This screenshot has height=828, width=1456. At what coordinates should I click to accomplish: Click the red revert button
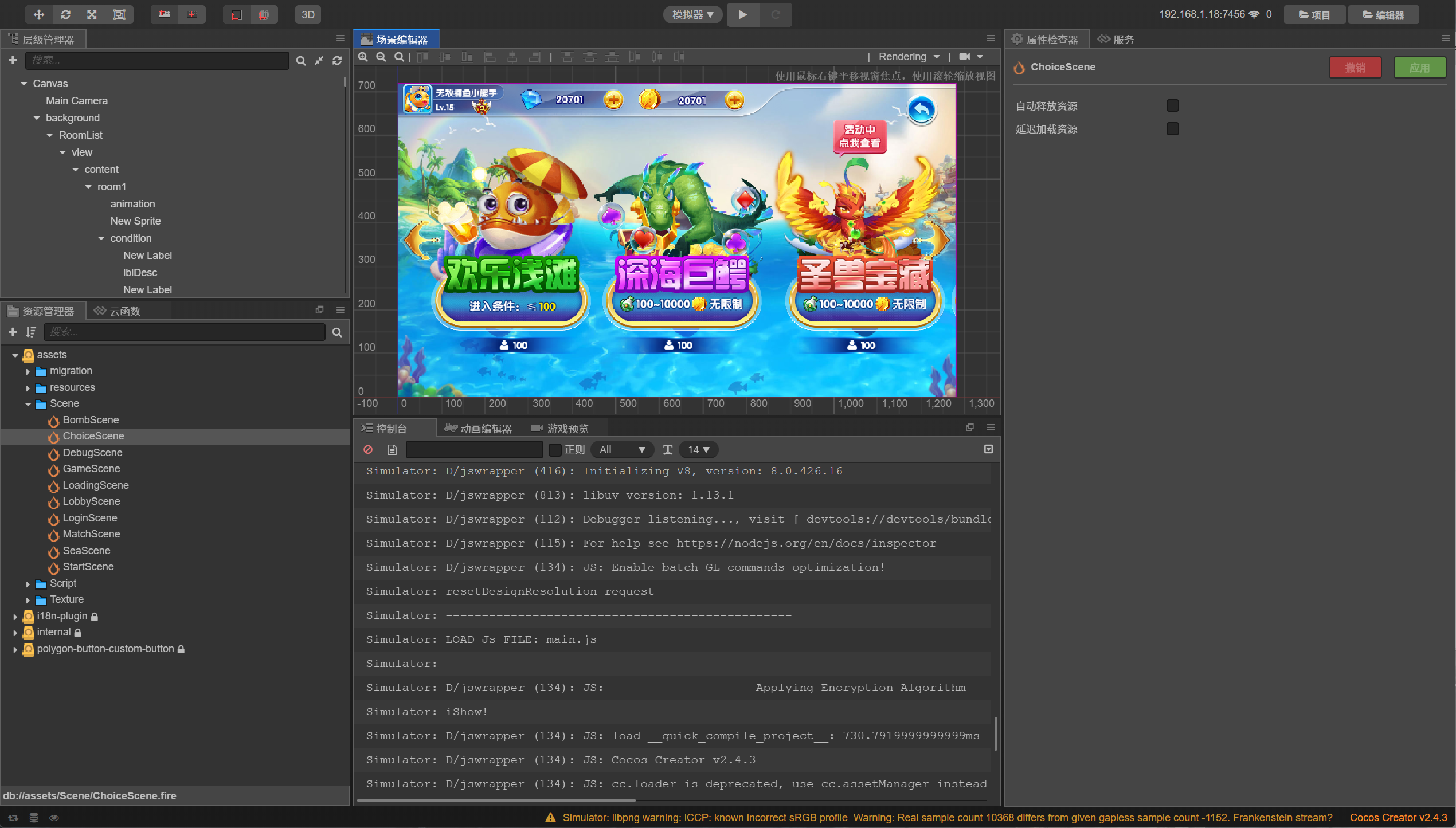(x=1355, y=68)
